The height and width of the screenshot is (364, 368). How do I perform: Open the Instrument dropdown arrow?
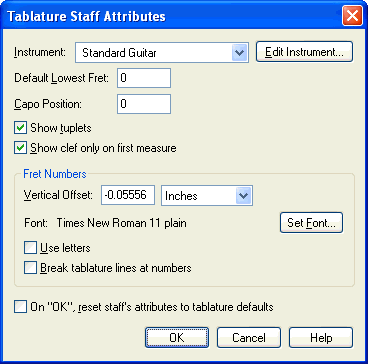pos(239,52)
